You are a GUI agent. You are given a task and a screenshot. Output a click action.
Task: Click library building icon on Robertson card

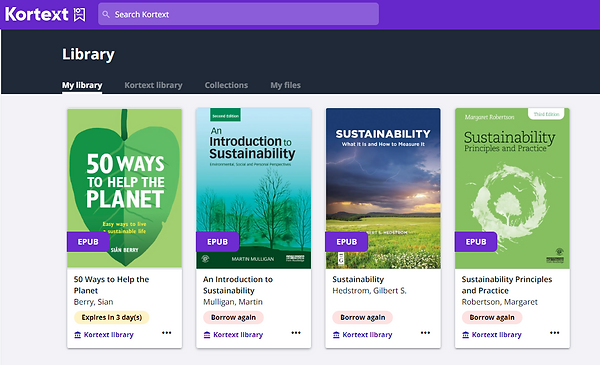tap(465, 335)
